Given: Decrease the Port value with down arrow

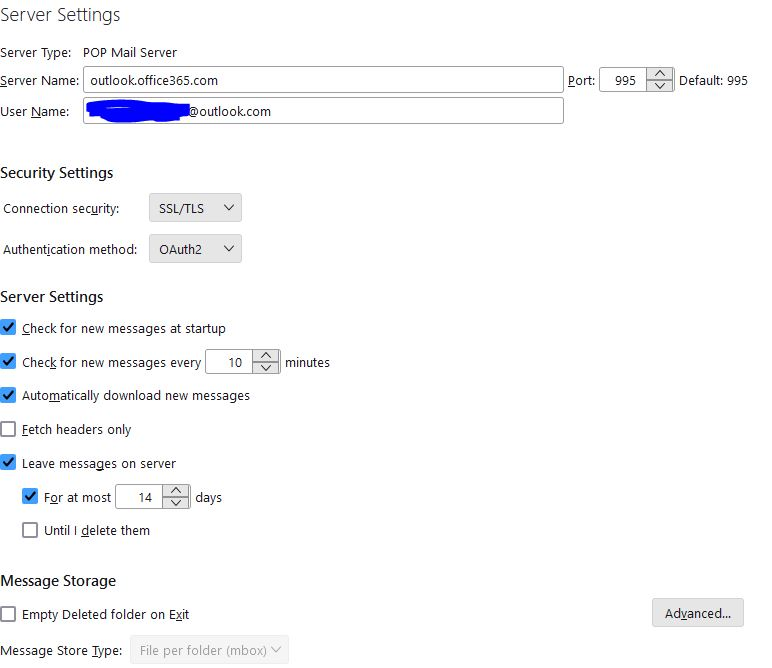Looking at the screenshot, I should pos(660,86).
